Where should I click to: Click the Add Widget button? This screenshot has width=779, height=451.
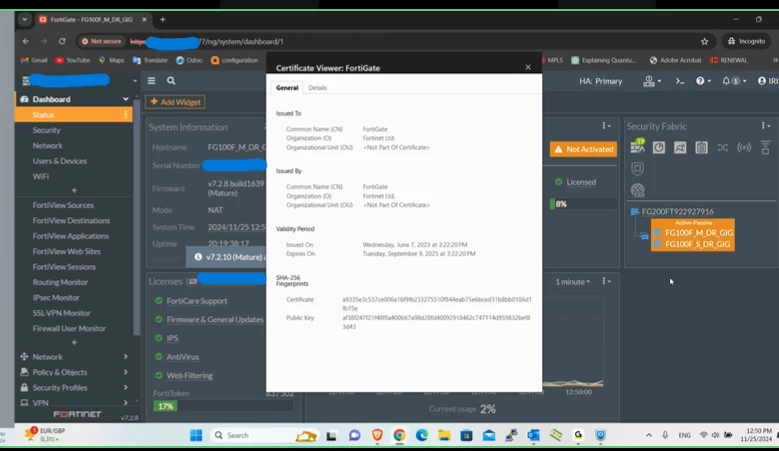175,102
